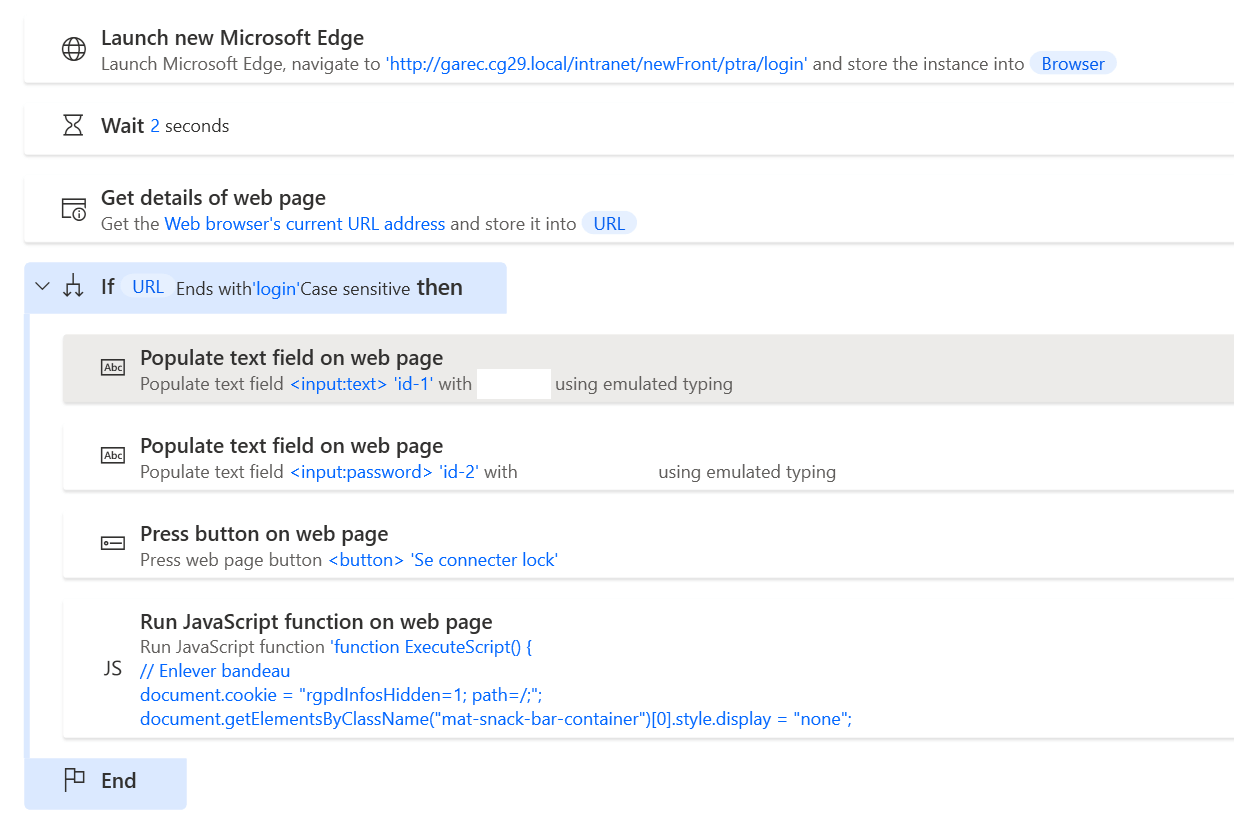The image size is (1234, 819).
Task: Click the 'login' value in the If condition
Action: pos(276,289)
